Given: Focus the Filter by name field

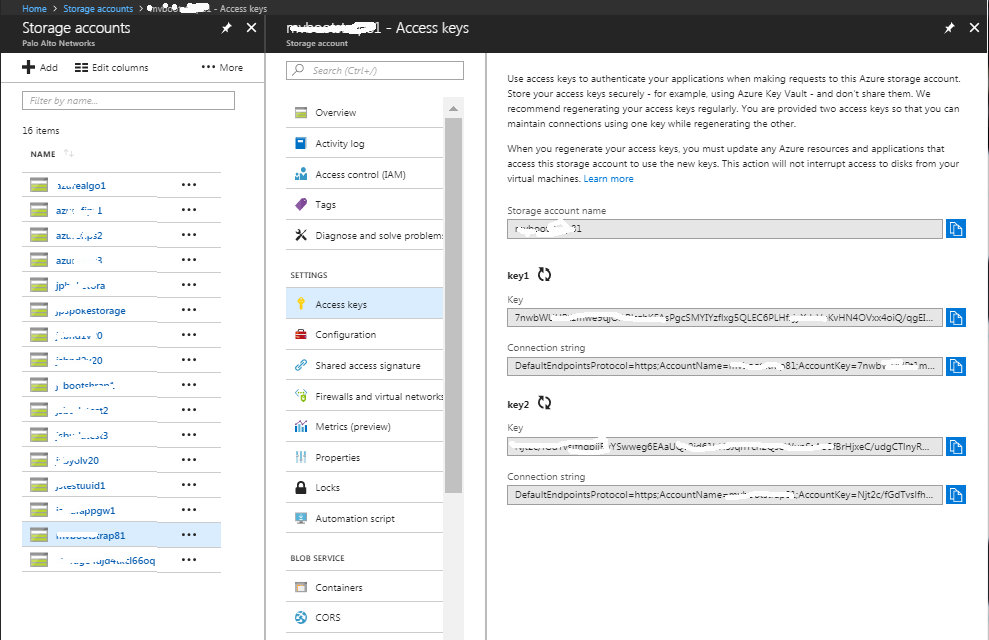Looking at the screenshot, I should point(128,101).
